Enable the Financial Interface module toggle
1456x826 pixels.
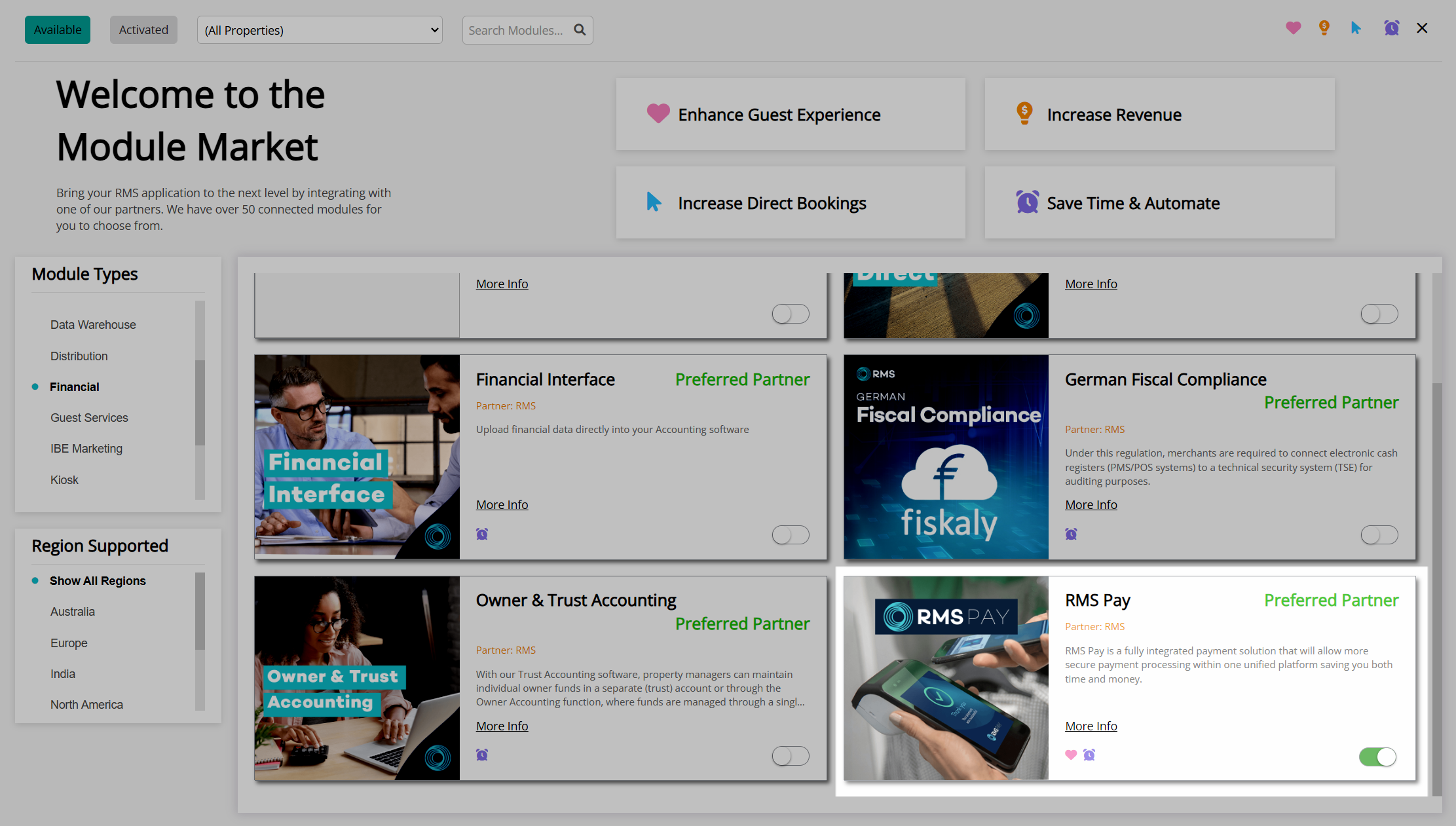791,535
